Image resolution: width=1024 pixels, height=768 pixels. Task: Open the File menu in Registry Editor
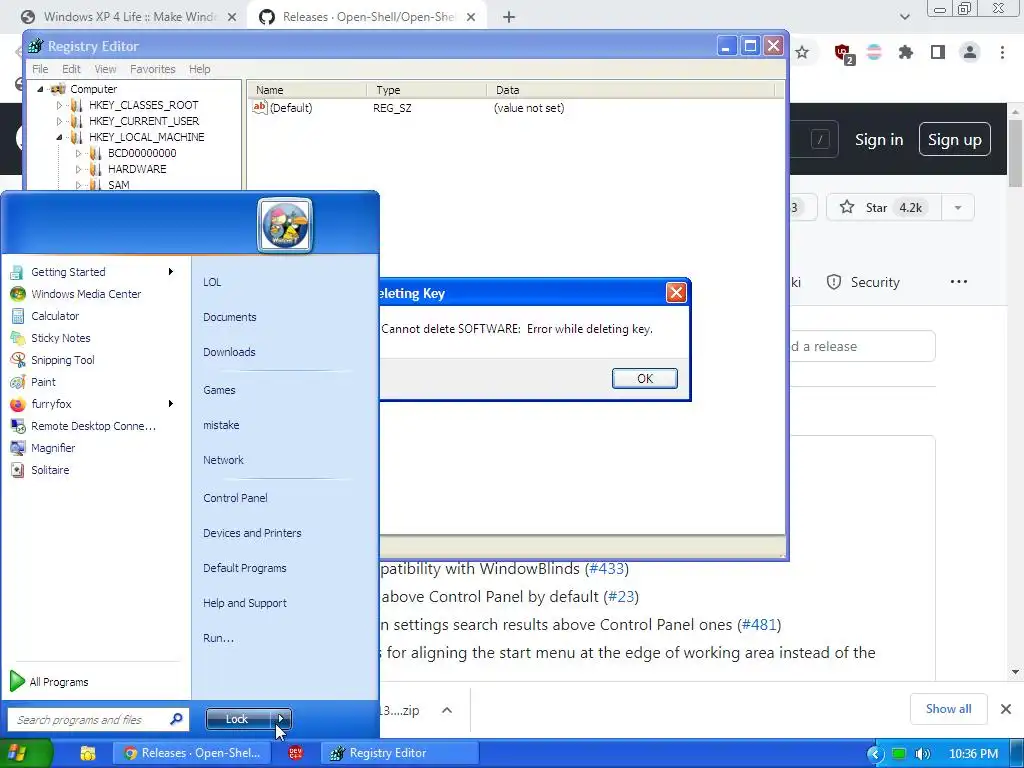[40, 69]
